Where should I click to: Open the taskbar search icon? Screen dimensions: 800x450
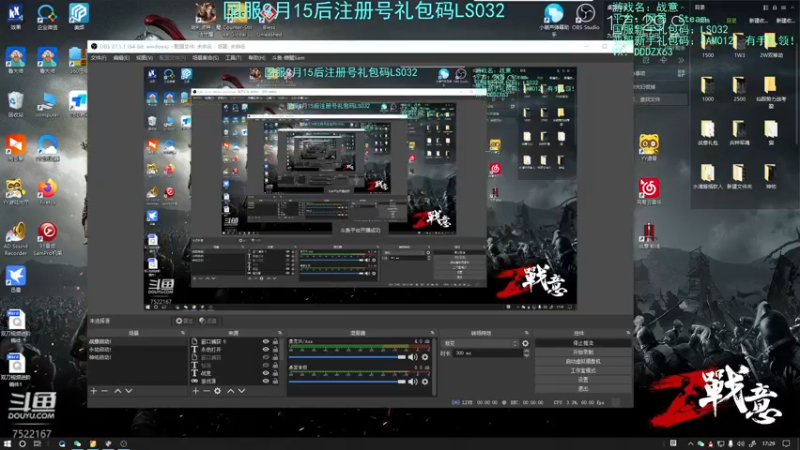coord(22,444)
